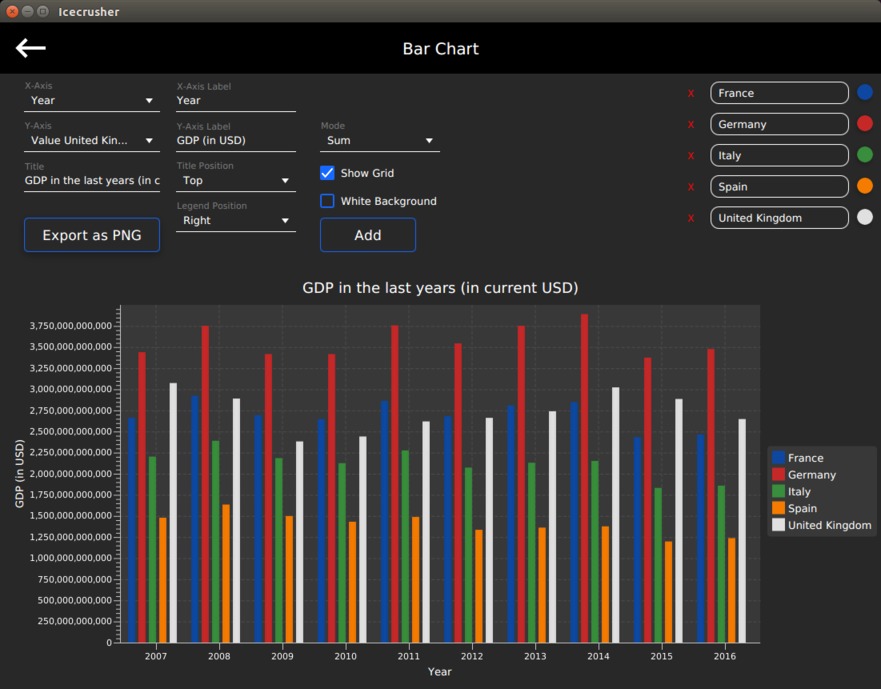Click the 3,750,000,000,000 y-axis tick label
Image resolution: width=881 pixels, height=689 pixels.
71,326
